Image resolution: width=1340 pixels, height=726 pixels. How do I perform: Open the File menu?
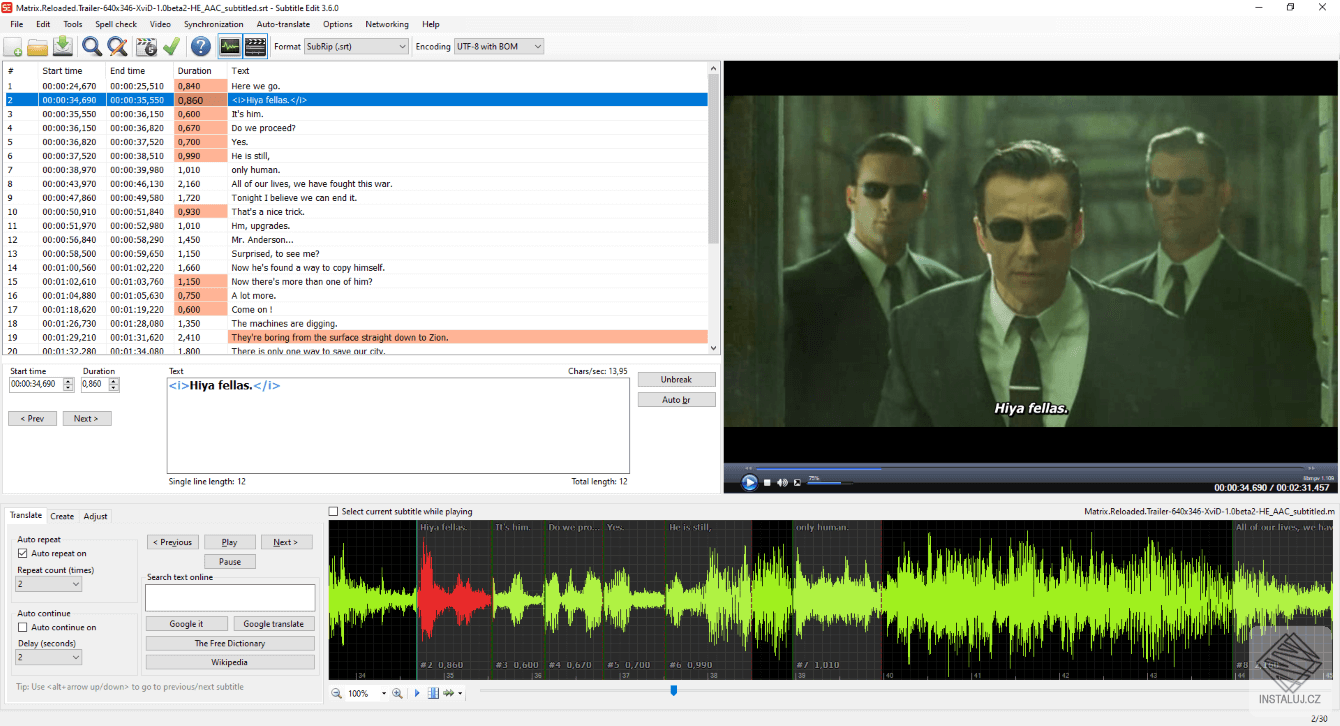pyautogui.click(x=17, y=24)
